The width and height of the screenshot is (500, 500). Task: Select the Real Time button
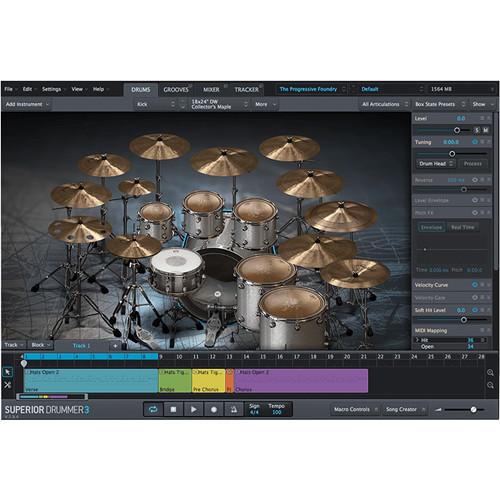pyautogui.click(x=463, y=227)
